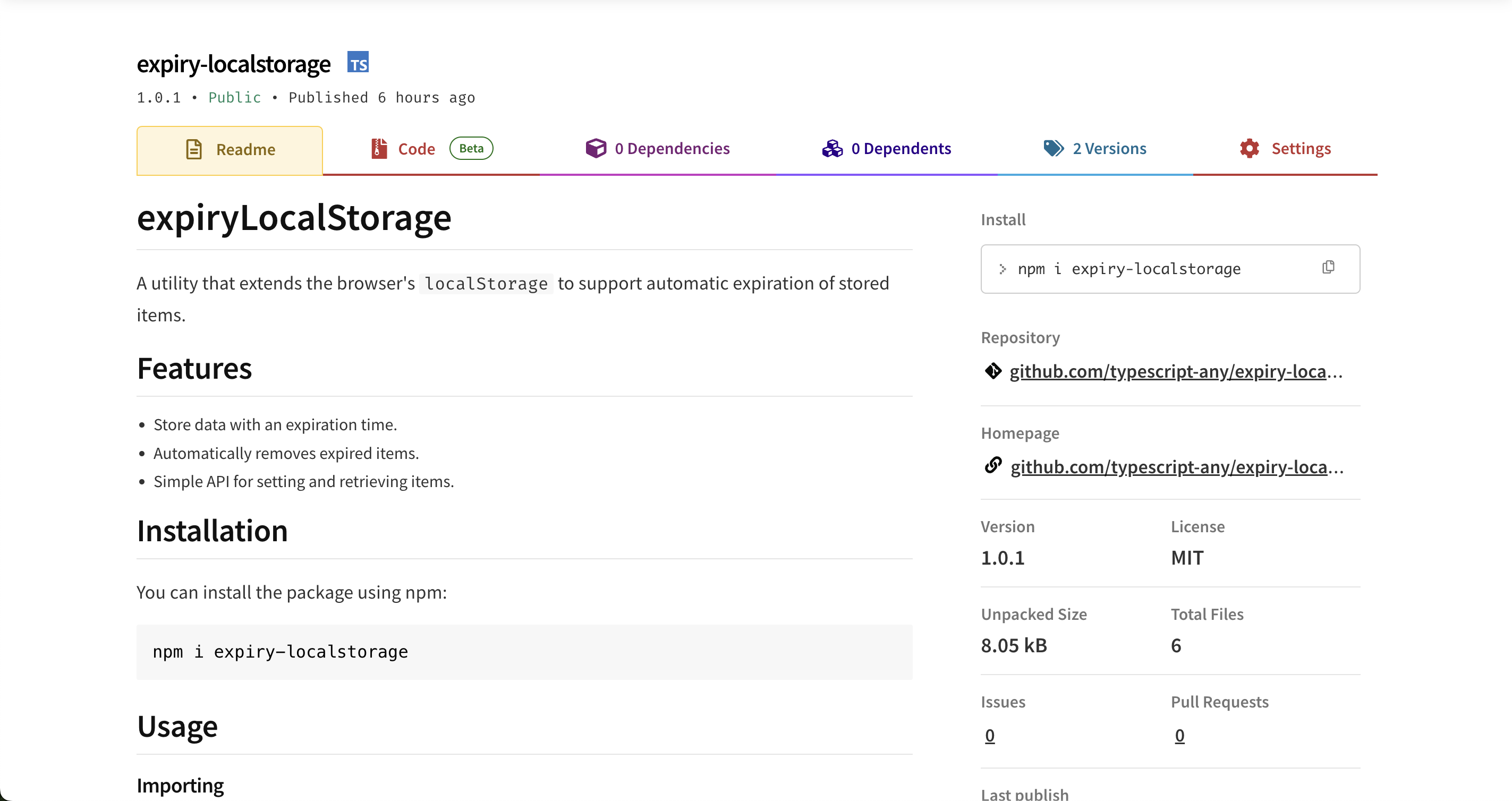The height and width of the screenshot is (801, 1512).
Task: Copy the npm install command
Action: pyautogui.click(x=1328, y=268)
